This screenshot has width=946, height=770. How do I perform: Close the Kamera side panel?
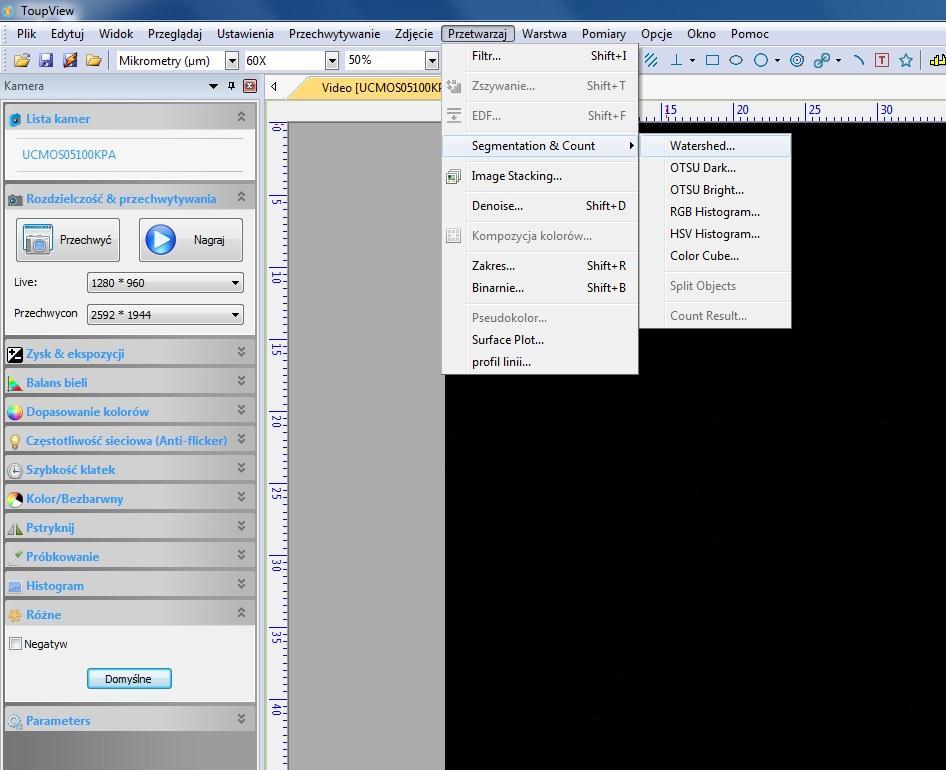(250, 86)
